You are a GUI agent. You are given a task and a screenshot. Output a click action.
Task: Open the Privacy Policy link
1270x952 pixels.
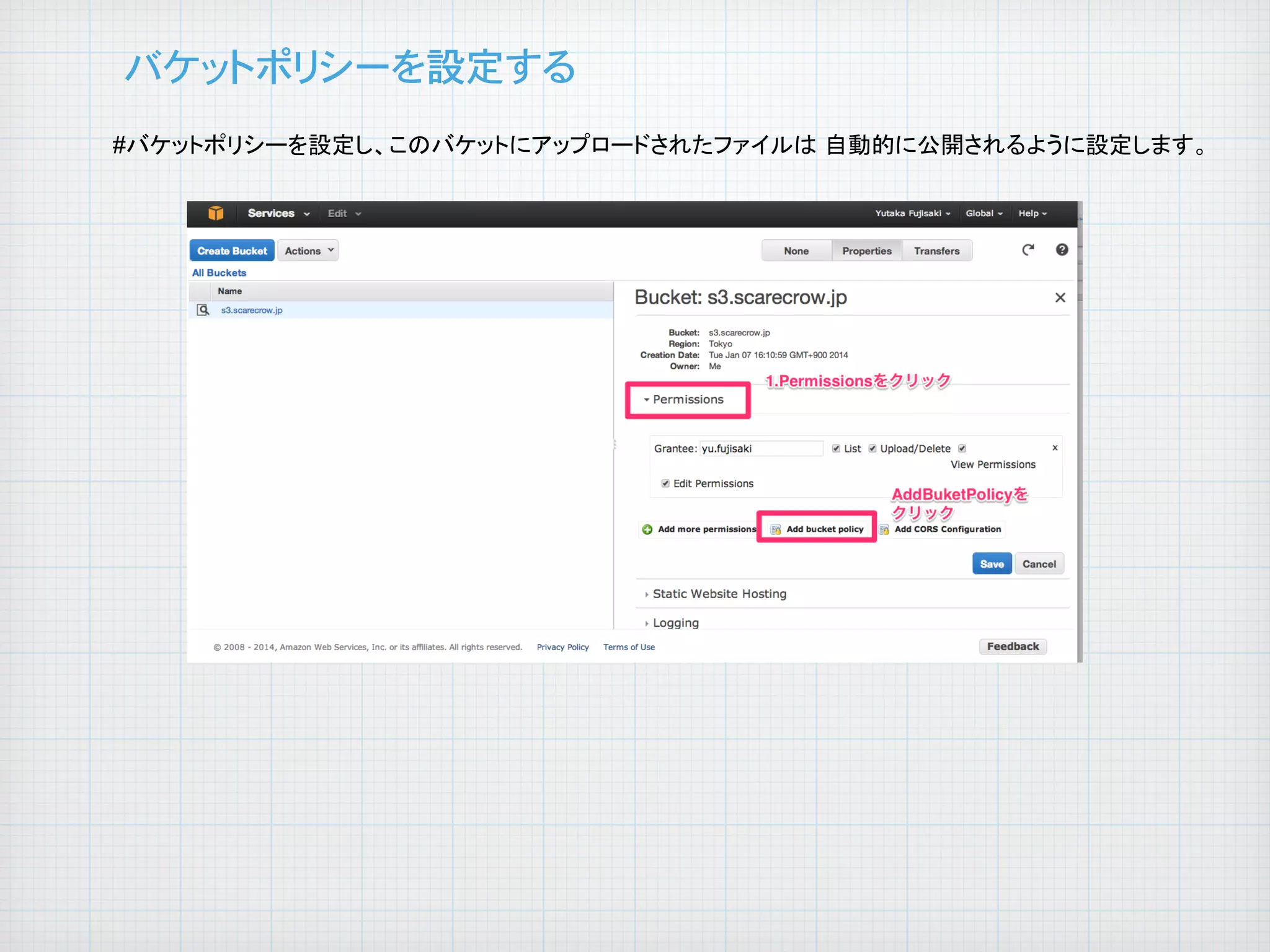[562, 647]
